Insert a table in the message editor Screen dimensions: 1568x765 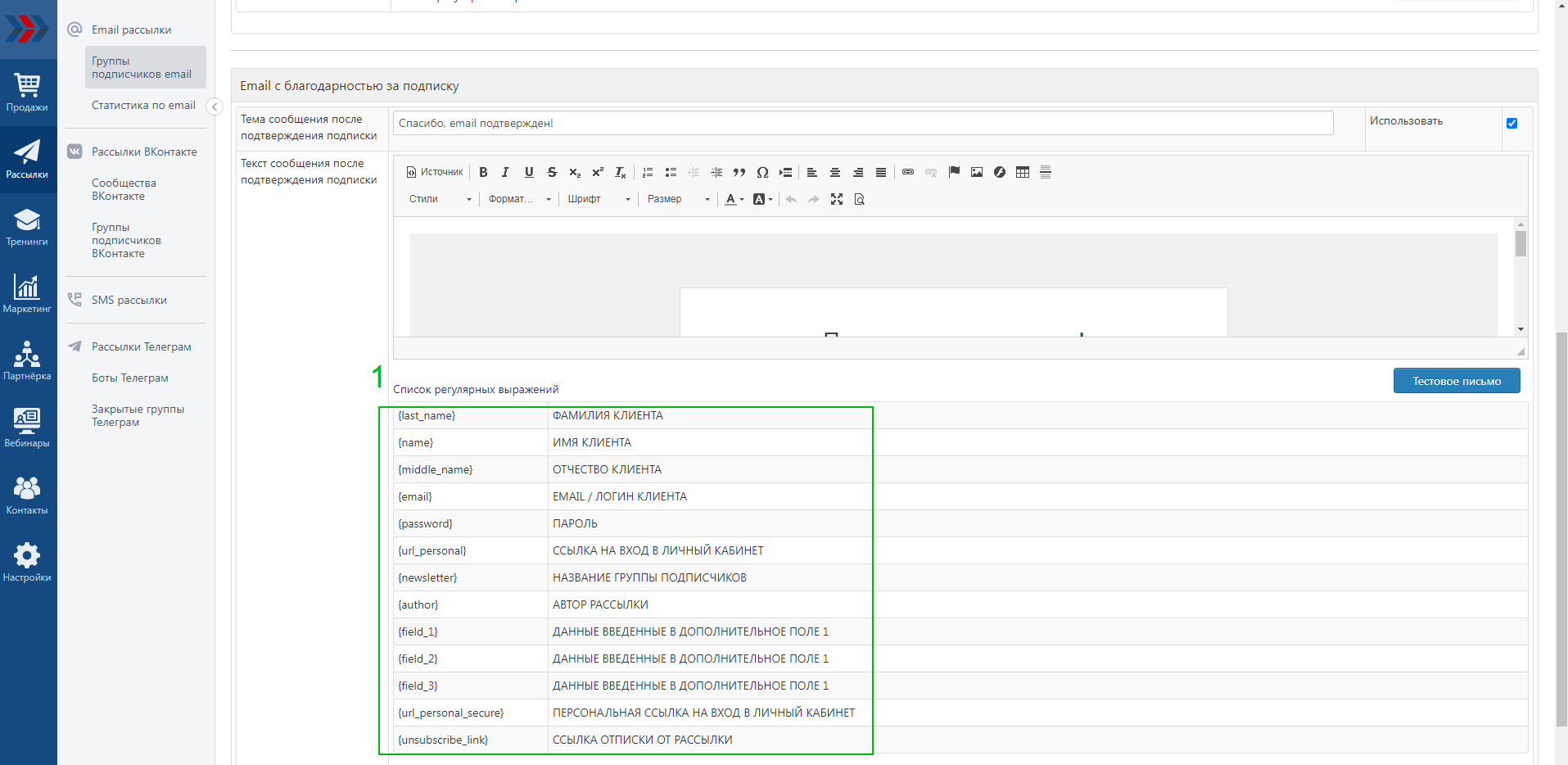coord(1023,172)
